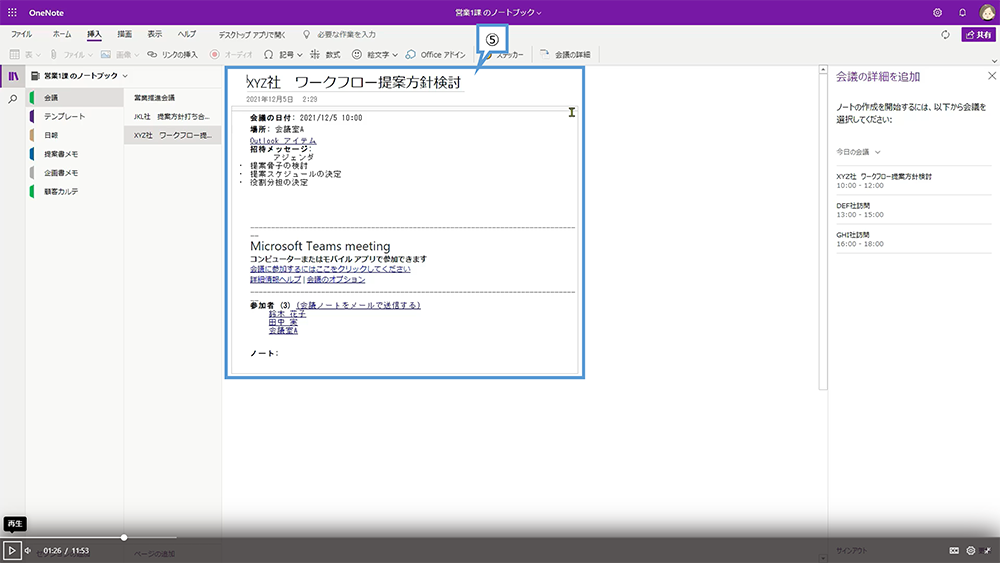
Task: Click the 詳細情報ヘルプ link
Action: [x=276, y=279]
